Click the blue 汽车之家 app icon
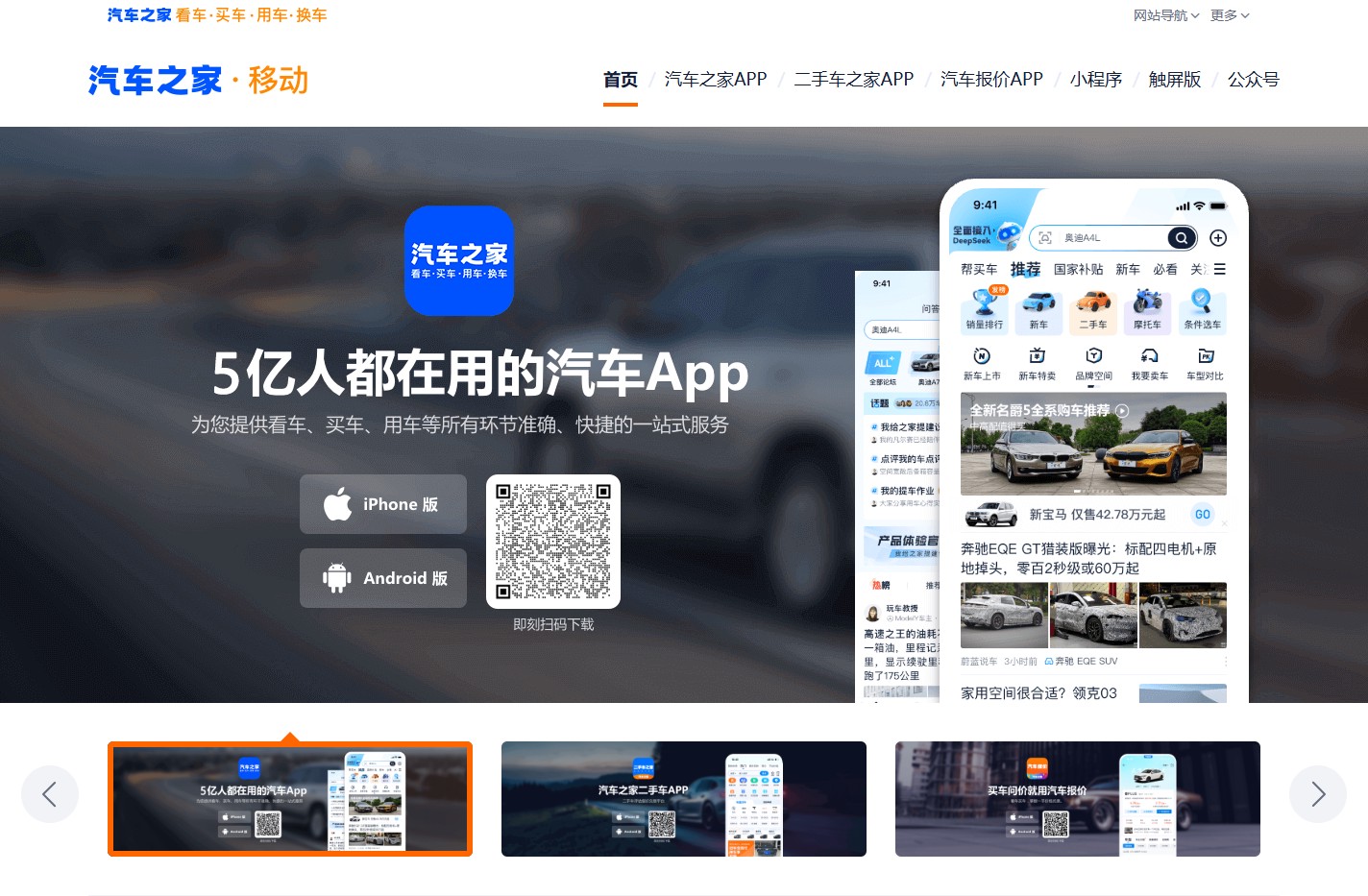 [x=459, y=260]
